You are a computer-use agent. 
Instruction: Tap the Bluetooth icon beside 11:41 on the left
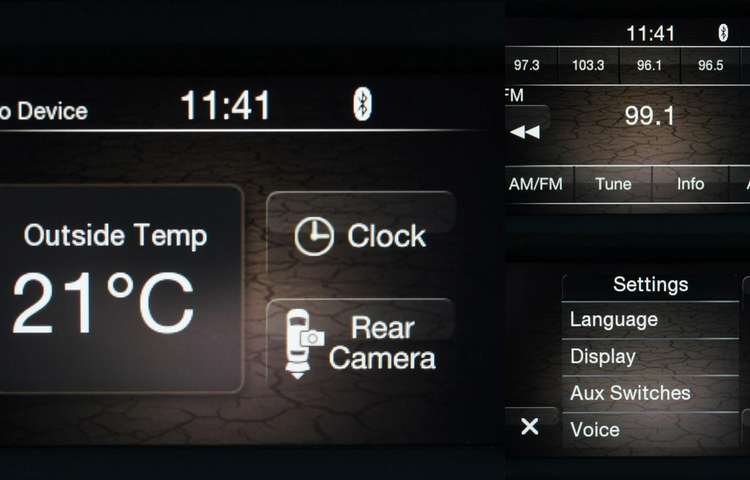[x=363, y=104]
